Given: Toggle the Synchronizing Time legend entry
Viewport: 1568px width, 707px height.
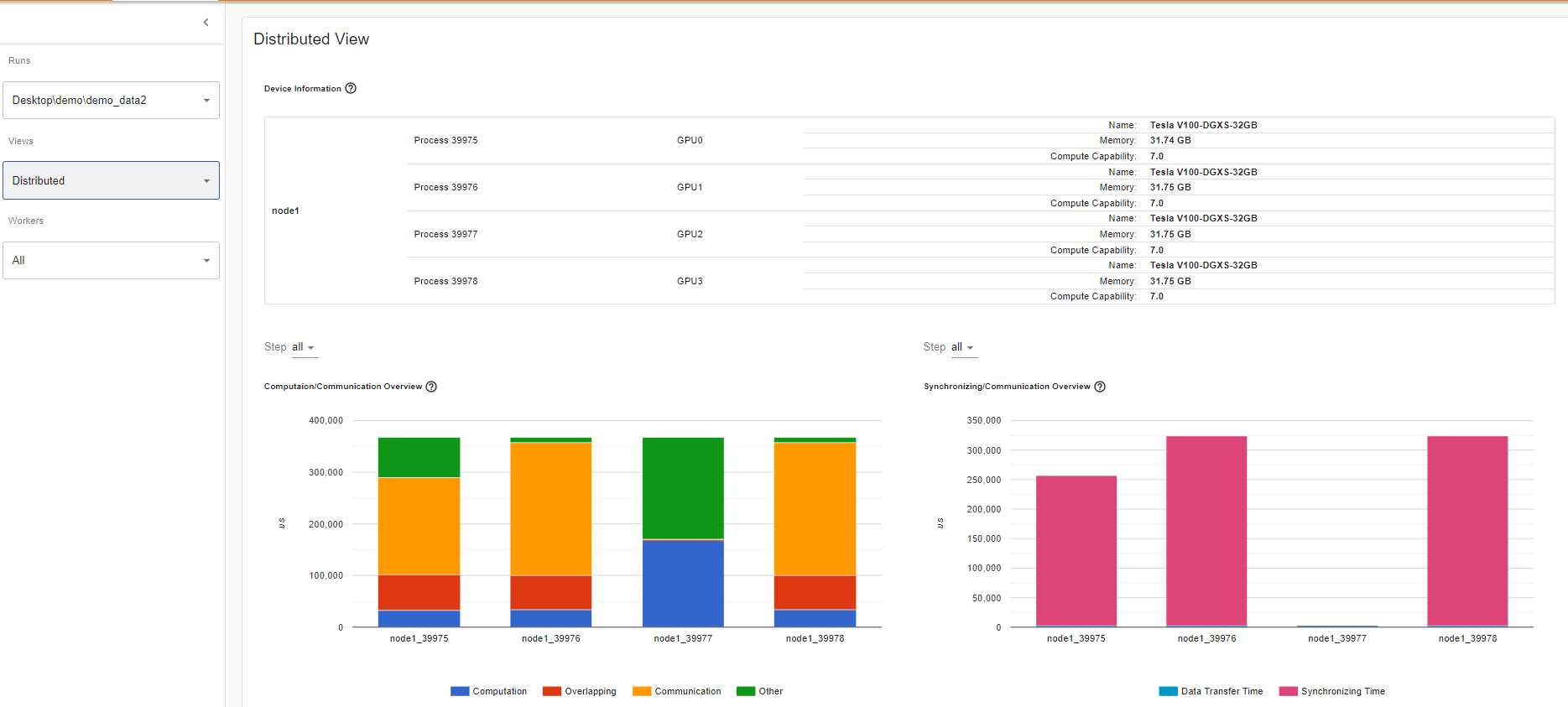Looking at the screenshot, I should [x=1331, y=691].
